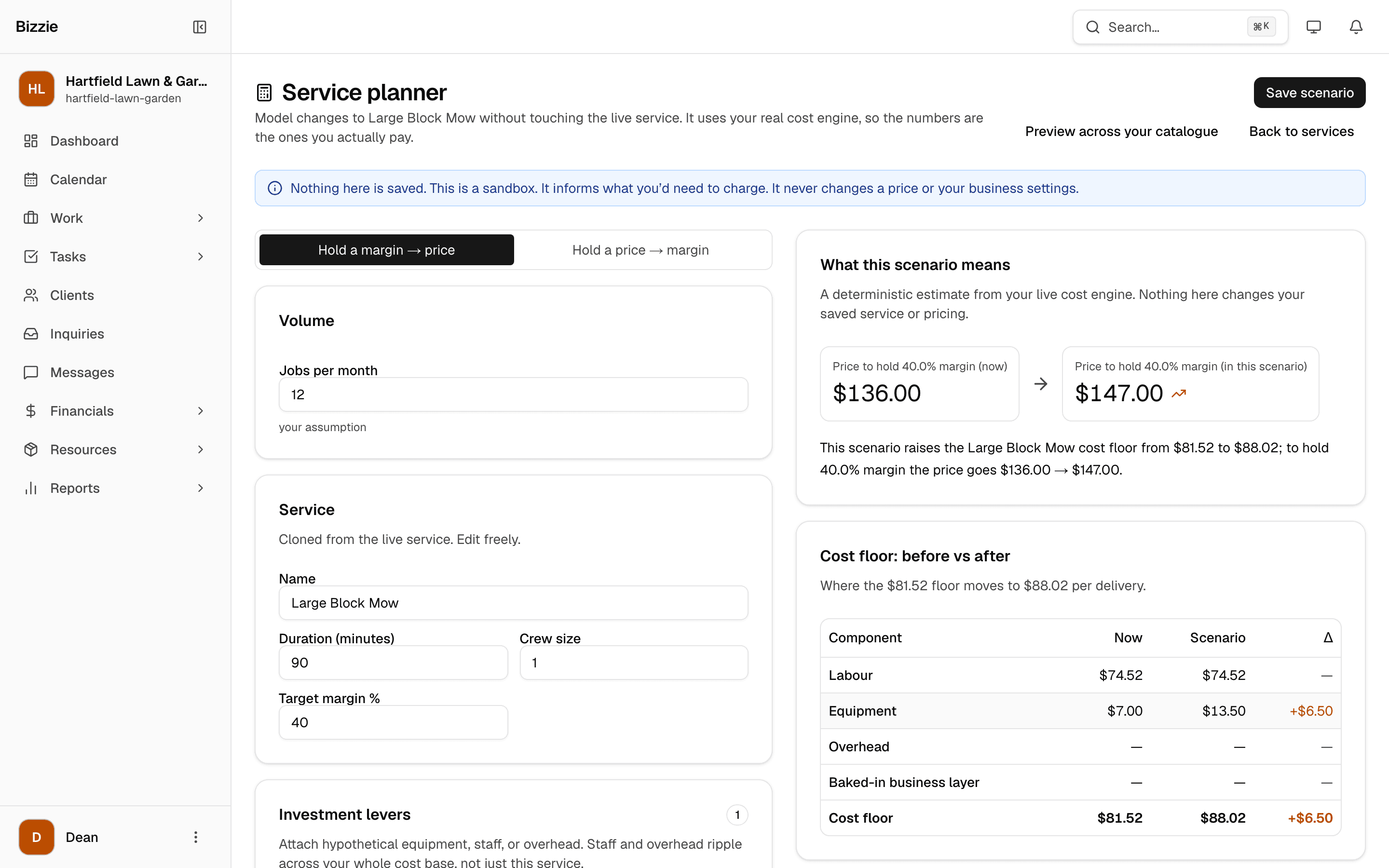This screenshot has width=1389, height=868.
Task: Click Preview across your catalogue
Action: (1121, 132)
